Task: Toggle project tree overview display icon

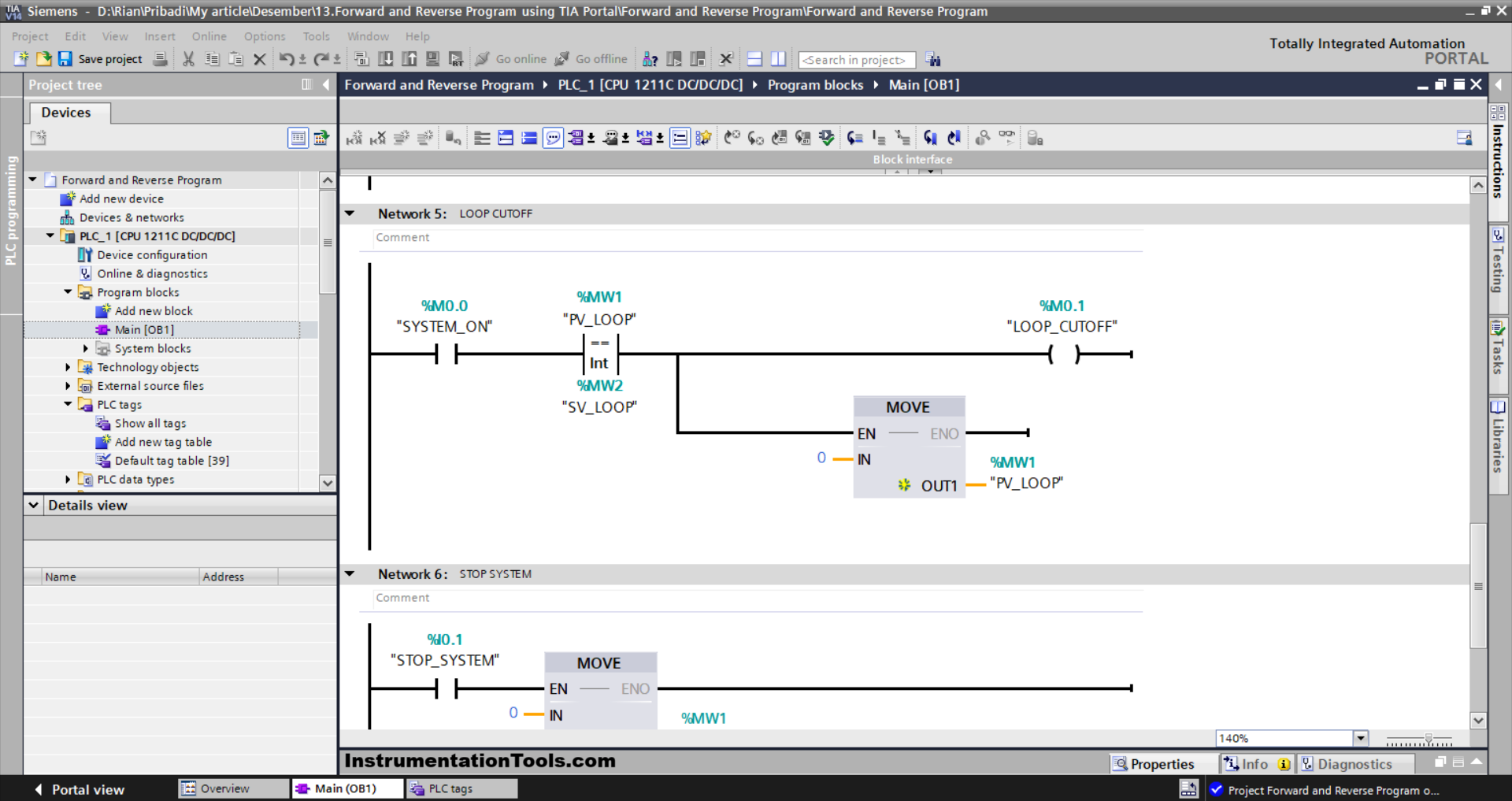Action: tap(298, 138)
